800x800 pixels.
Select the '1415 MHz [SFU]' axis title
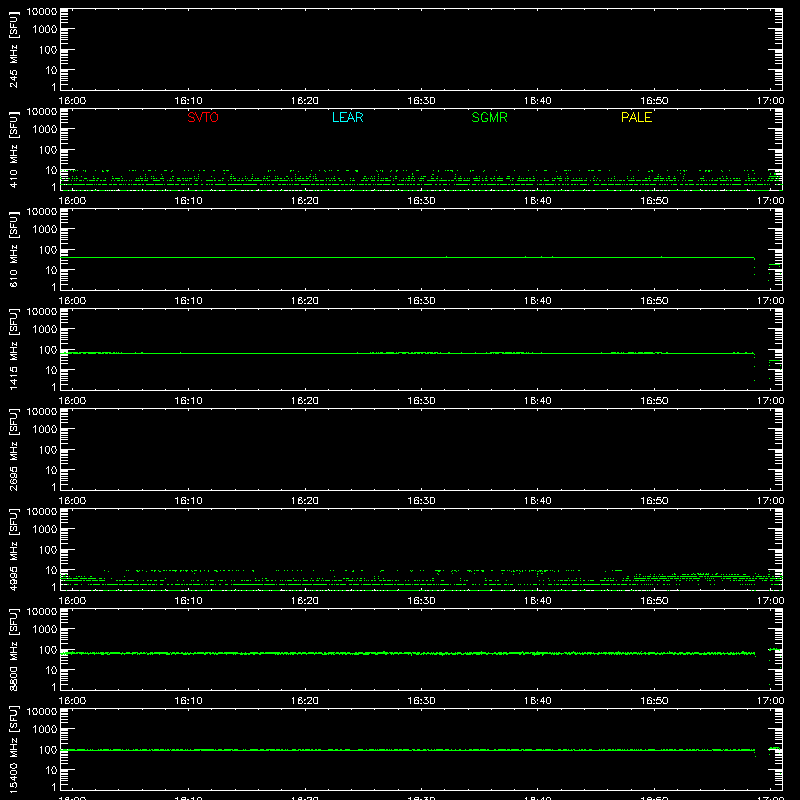coord(14,349)
